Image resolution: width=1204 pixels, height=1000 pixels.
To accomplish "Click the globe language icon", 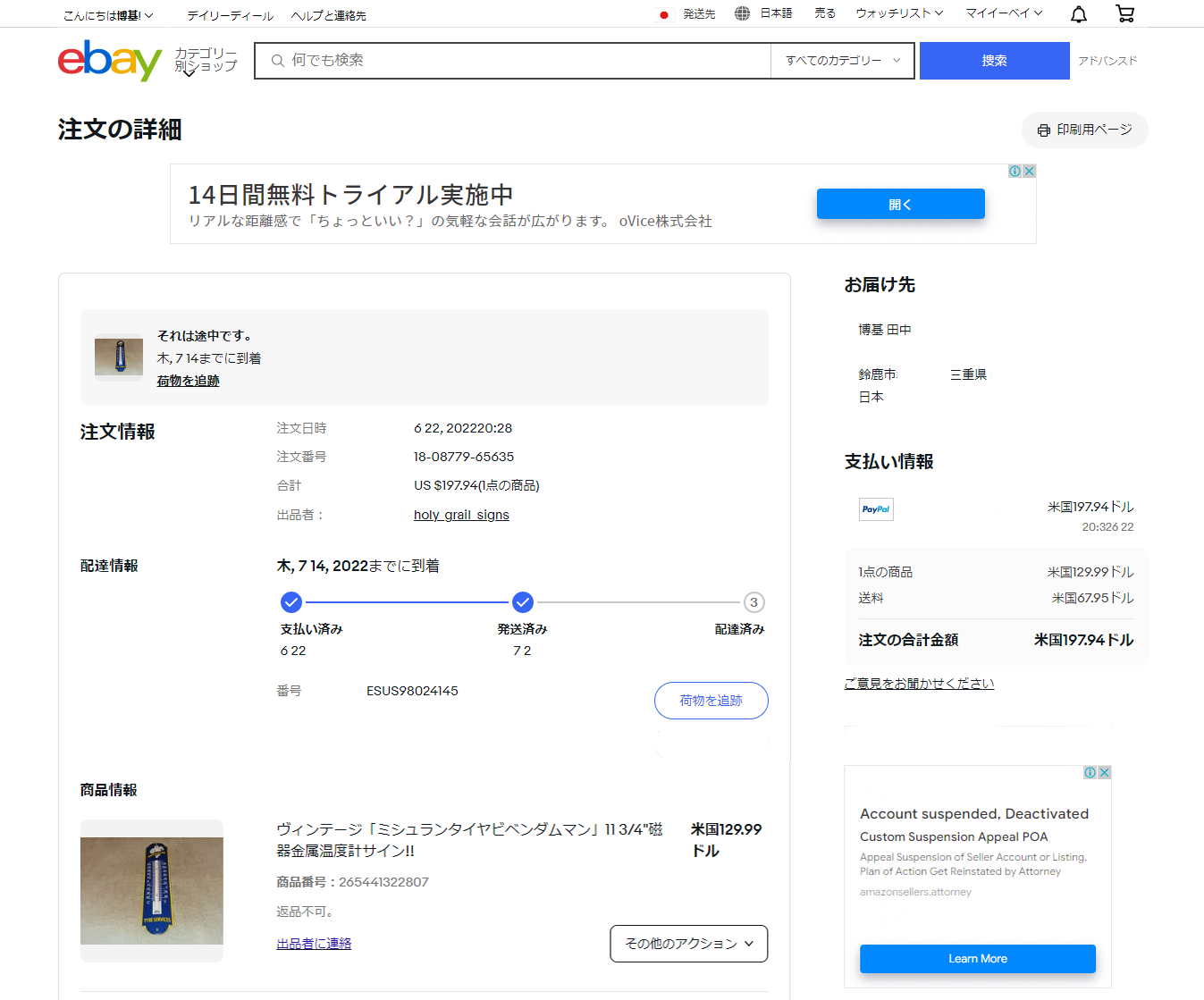I will pos(742,13).
